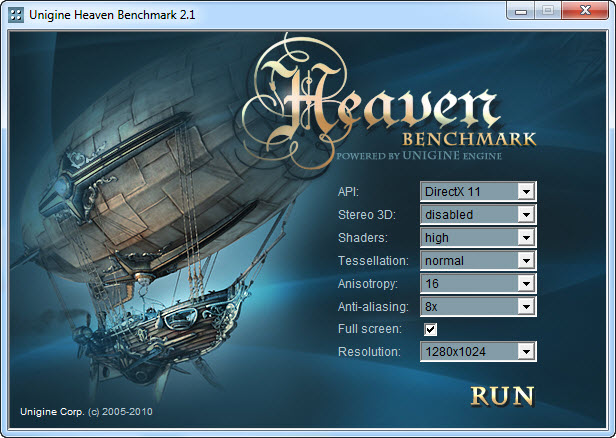Click the 'API:' label

(x=348, y=192)
